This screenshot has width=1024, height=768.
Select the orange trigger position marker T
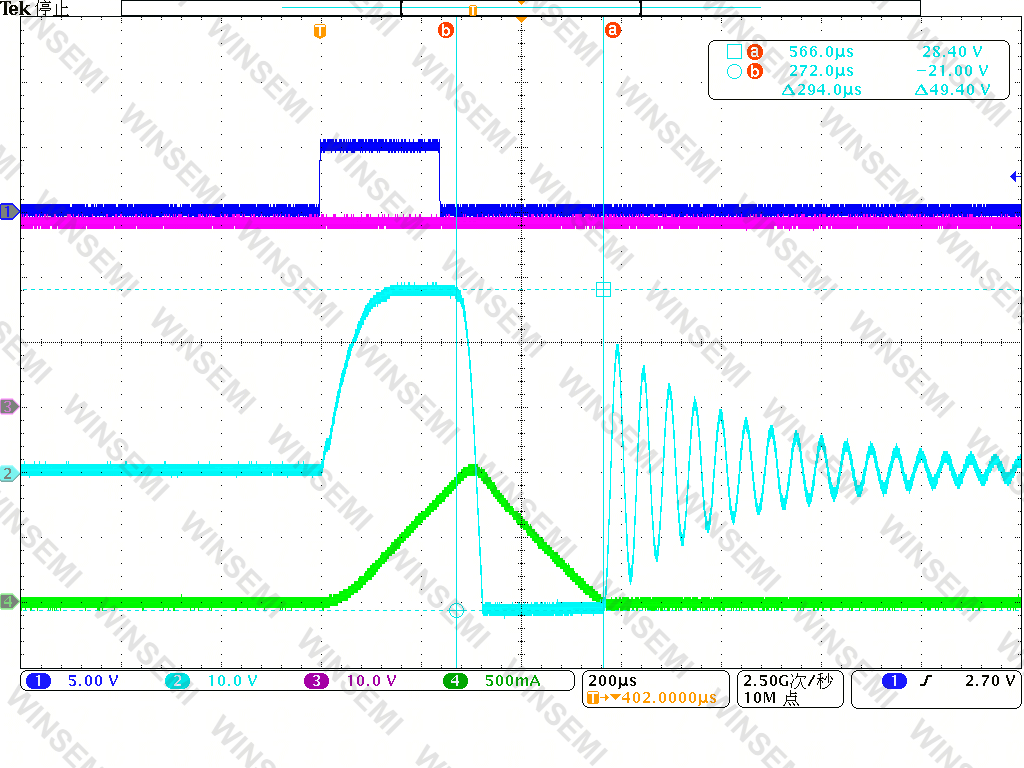coord(319,31)
